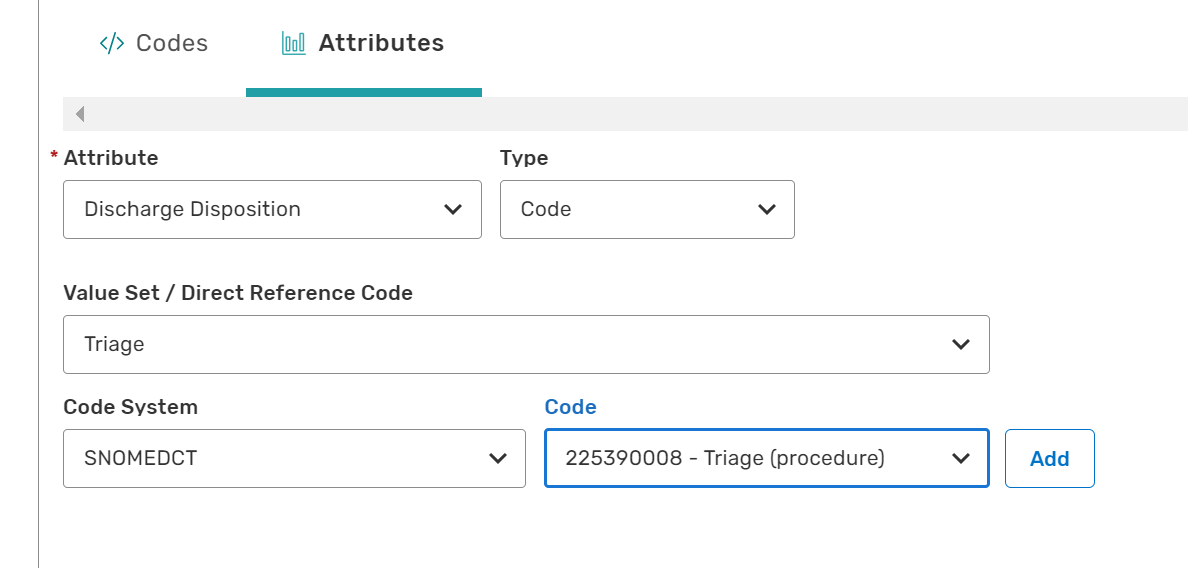Click the chevron arrow in the SNOMEDCT field
Image resolution: width=1188 pixels, height=568 pixels.
(x=497, y=459)
